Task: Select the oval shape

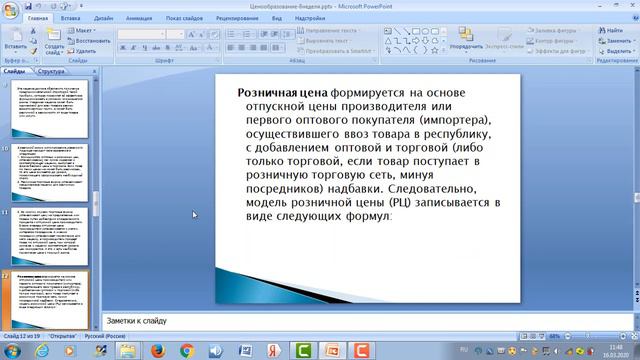Action: (x=425, y=31)
